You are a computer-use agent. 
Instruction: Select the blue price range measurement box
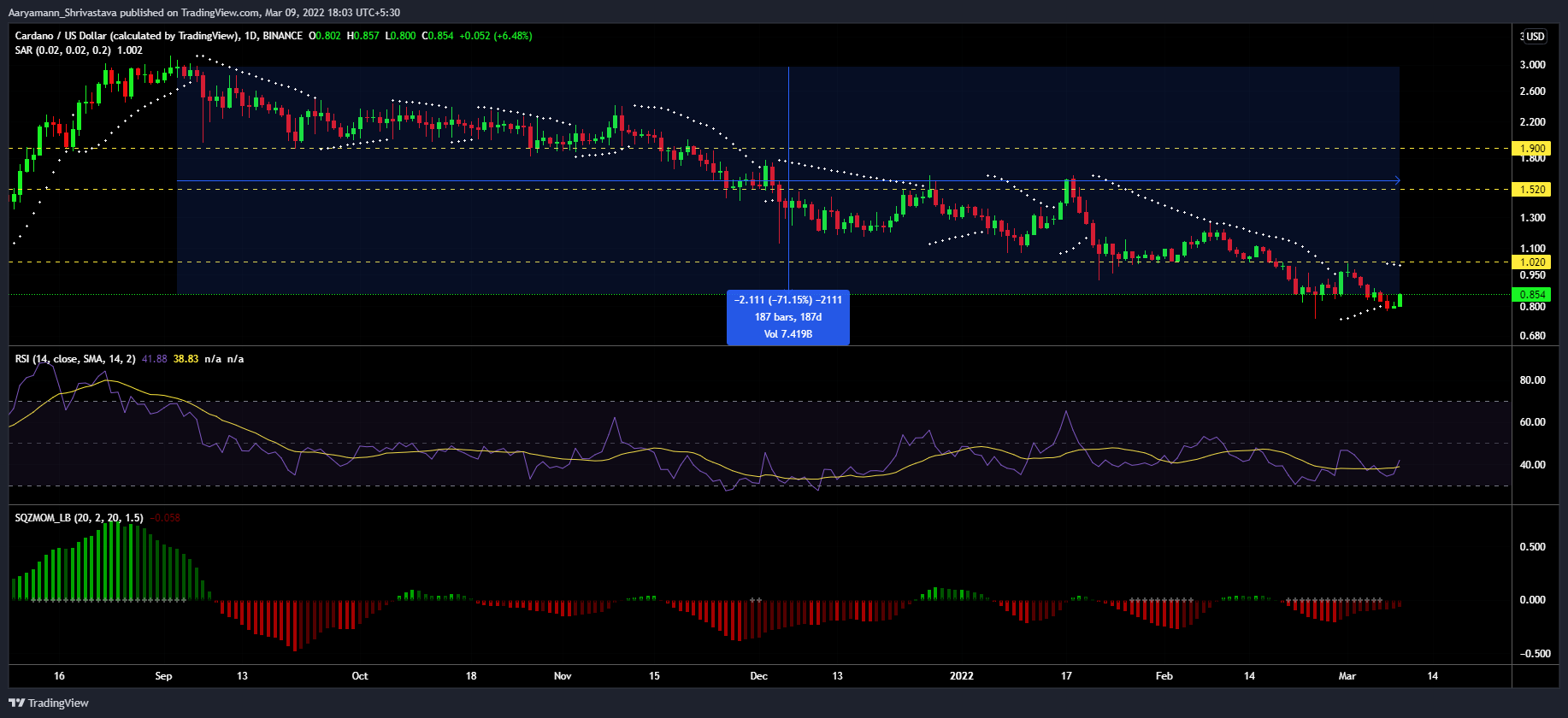787,317
